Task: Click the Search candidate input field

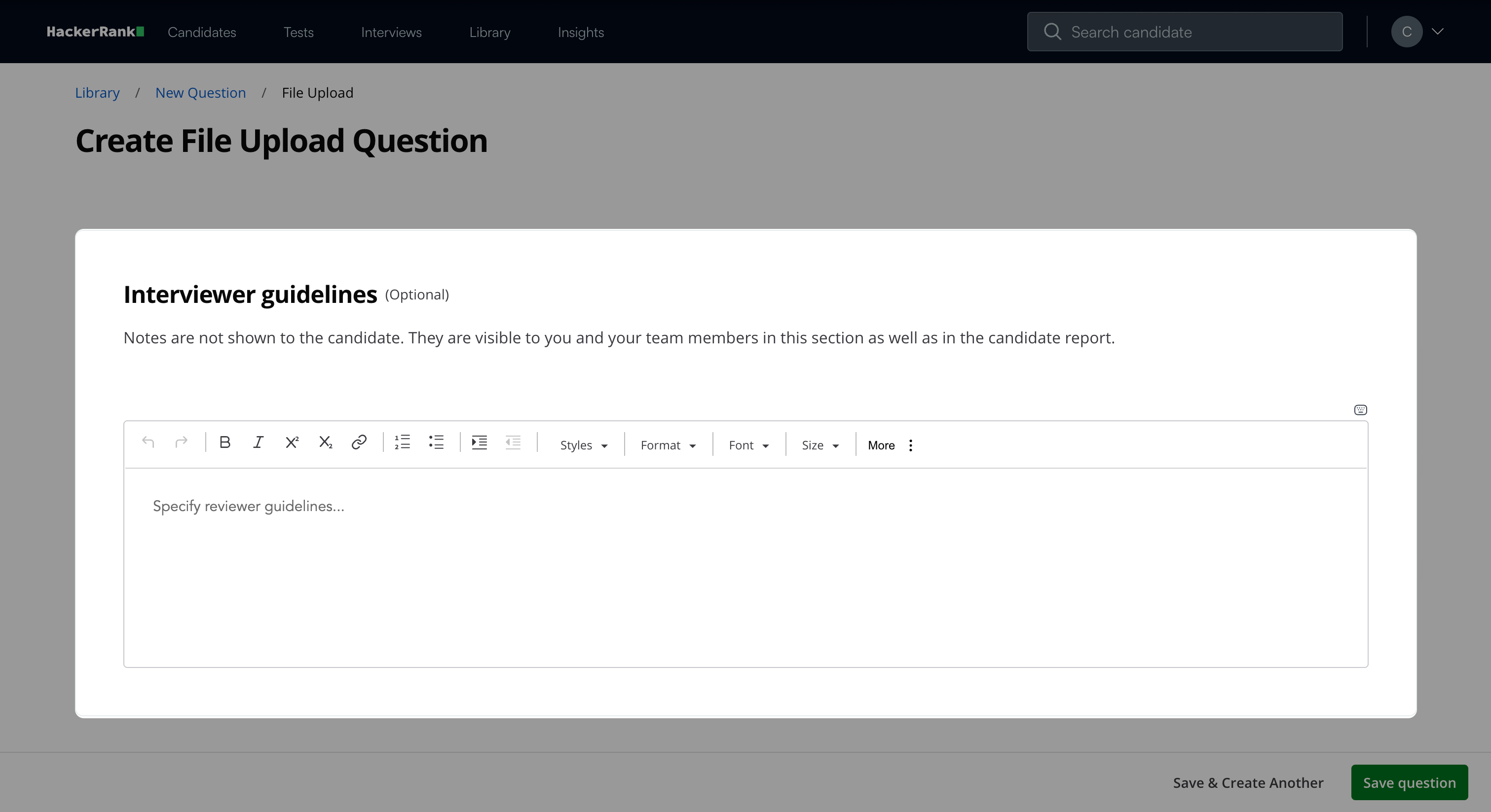Action: (x=1184, y=32)
